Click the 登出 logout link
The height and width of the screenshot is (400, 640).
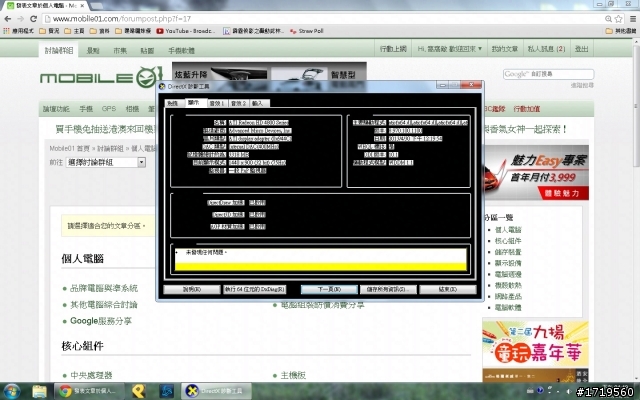coord(581,49)
